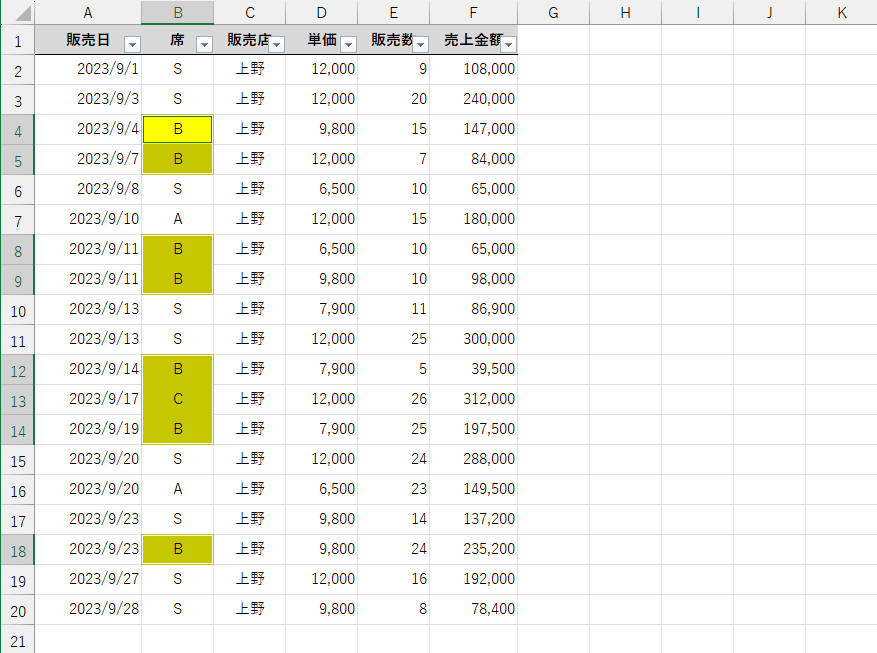Open the 単価 filter dropdown
Image resolution: width=877 pixels, height=653 pixels.
coord(348,44)
